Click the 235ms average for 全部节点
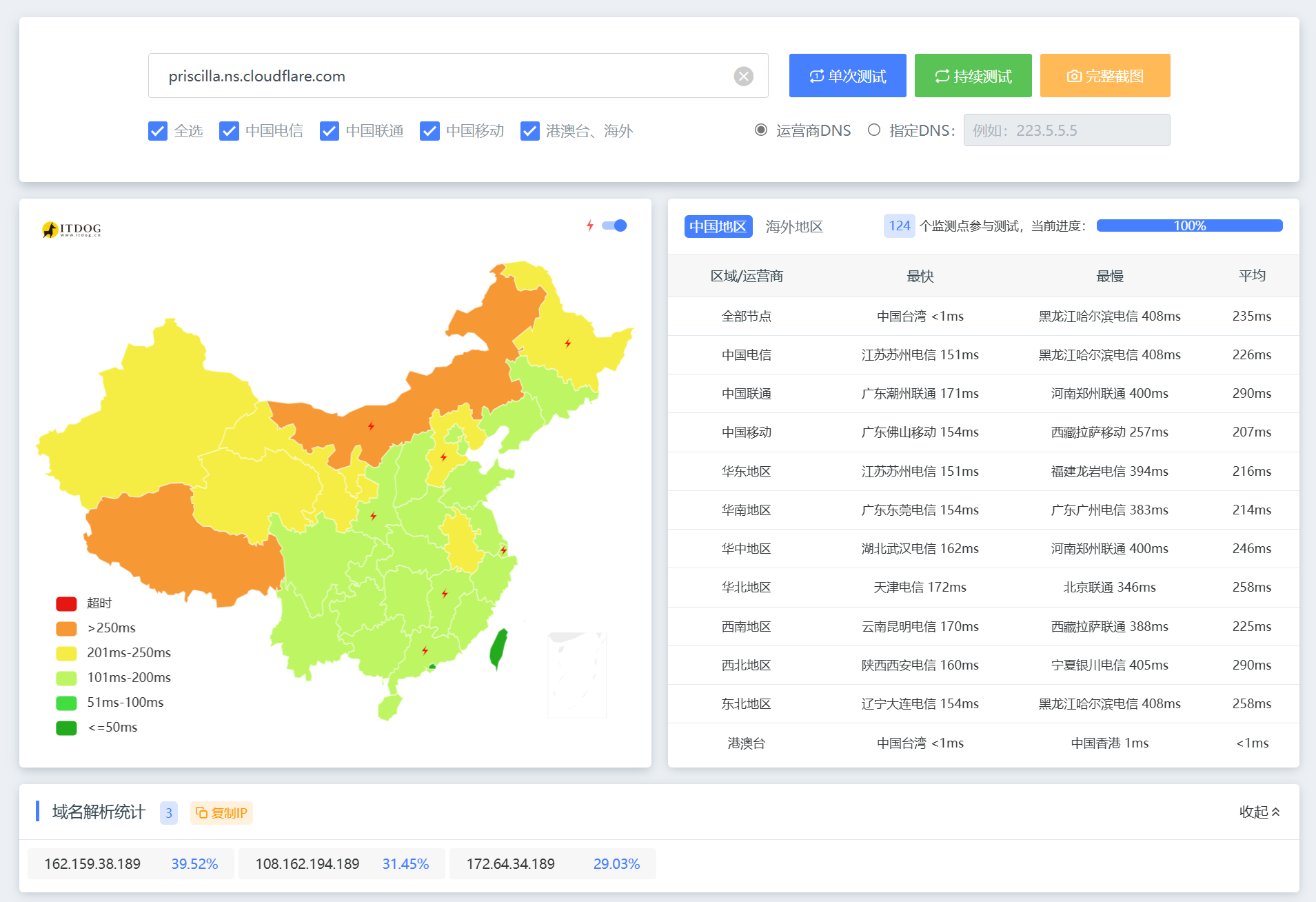1316x902 pixels. click(x=1252, y=316)
